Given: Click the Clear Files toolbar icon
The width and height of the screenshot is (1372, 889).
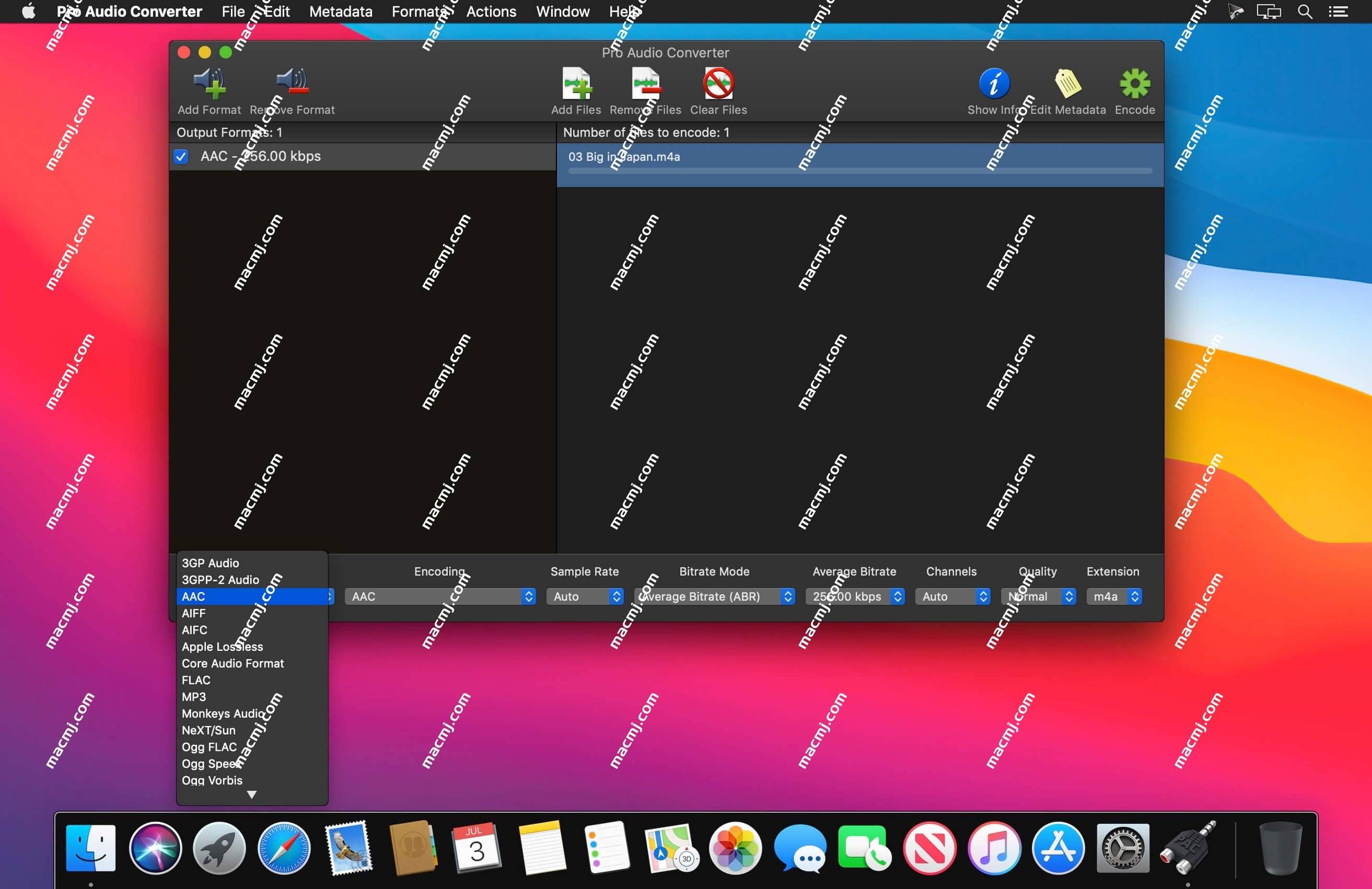Looking at the screenshot, I should [718, 84].
